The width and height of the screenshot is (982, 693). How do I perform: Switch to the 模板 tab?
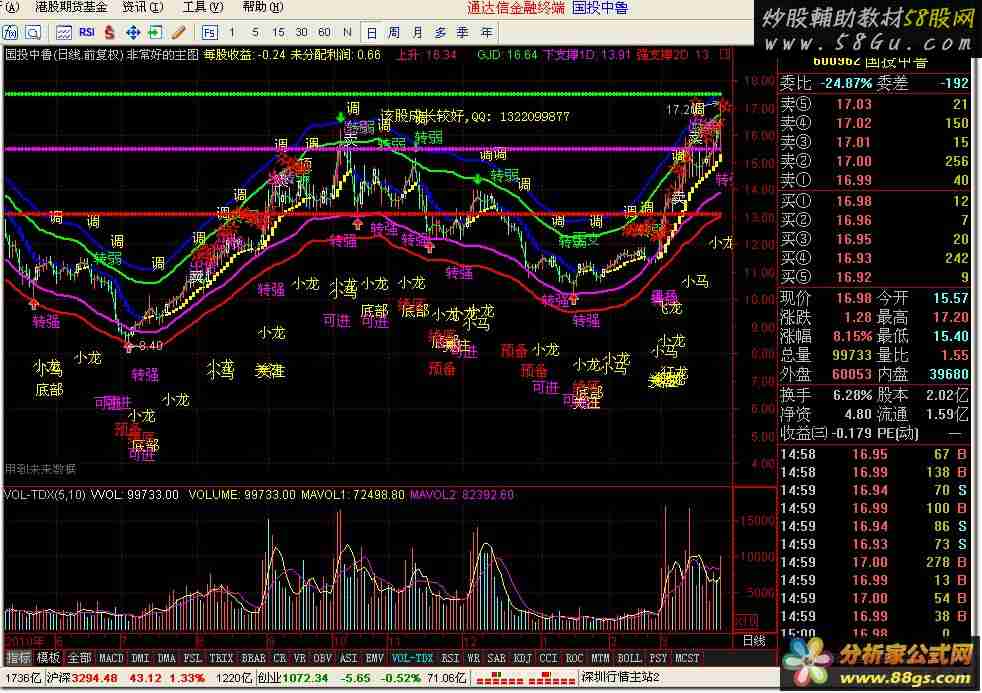(48, 658)
